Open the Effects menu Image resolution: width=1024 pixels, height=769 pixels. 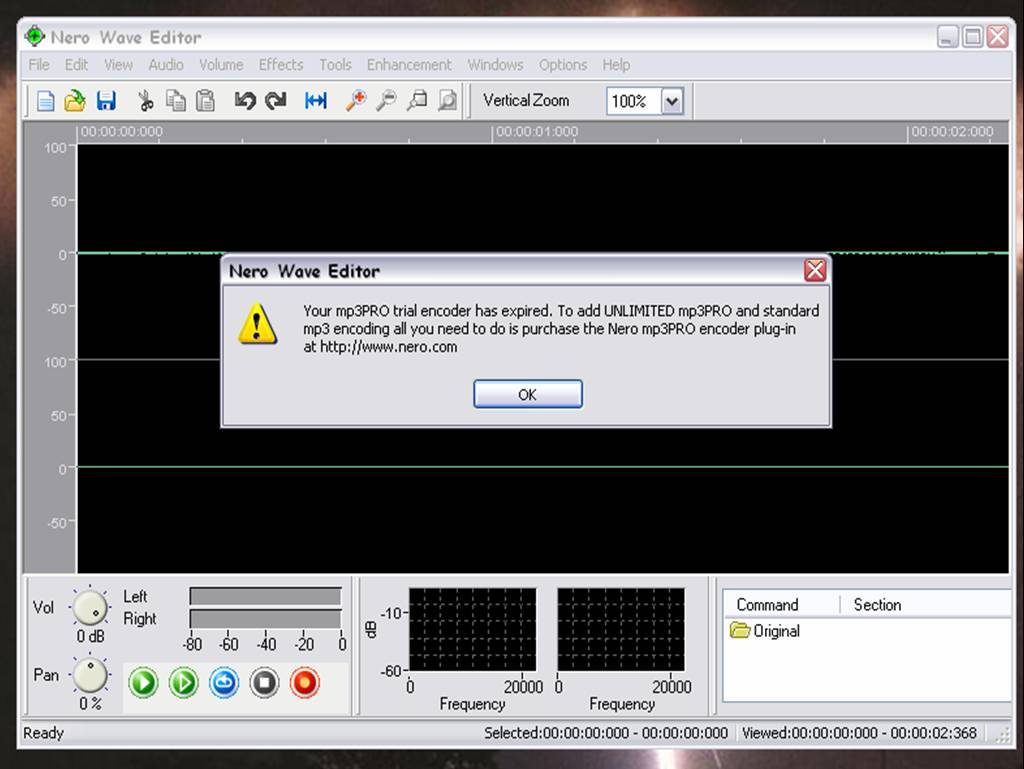281,65
